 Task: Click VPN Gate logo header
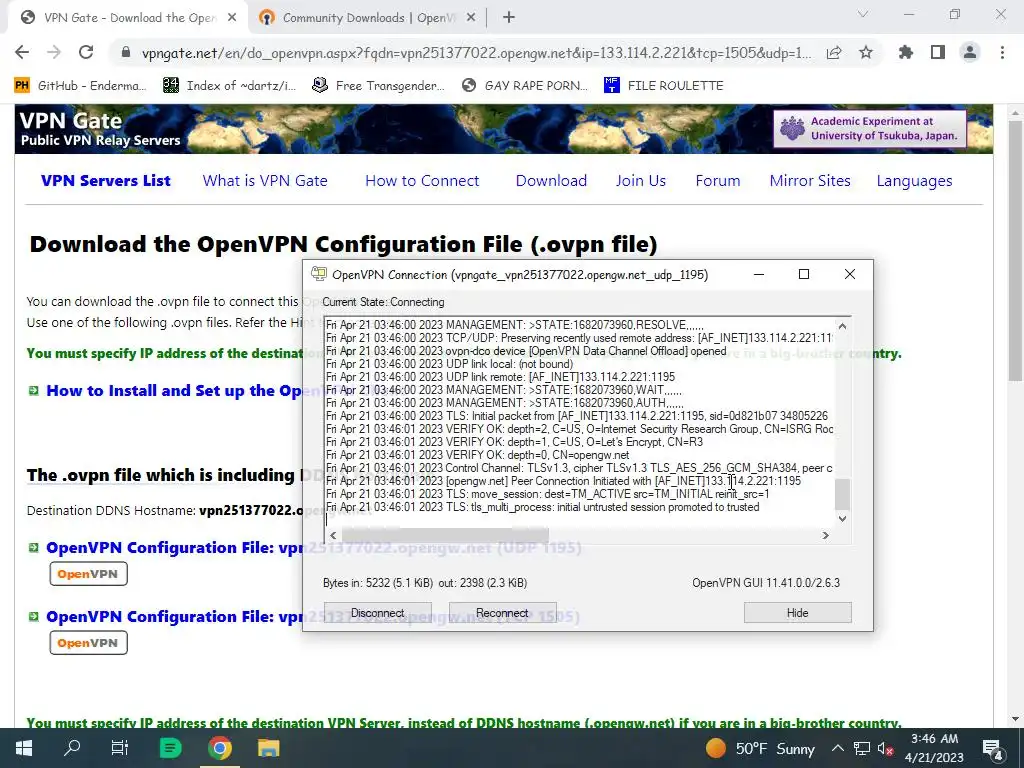[101, 129]
